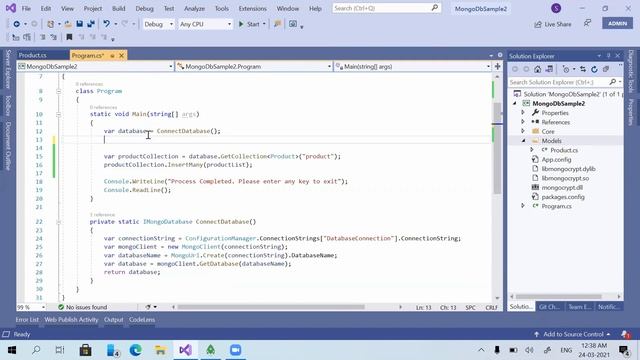Image resolution: width=640 pixels, height=360 pixels.
Task: Click the ADMIN button
Action: tap(618, 23)
